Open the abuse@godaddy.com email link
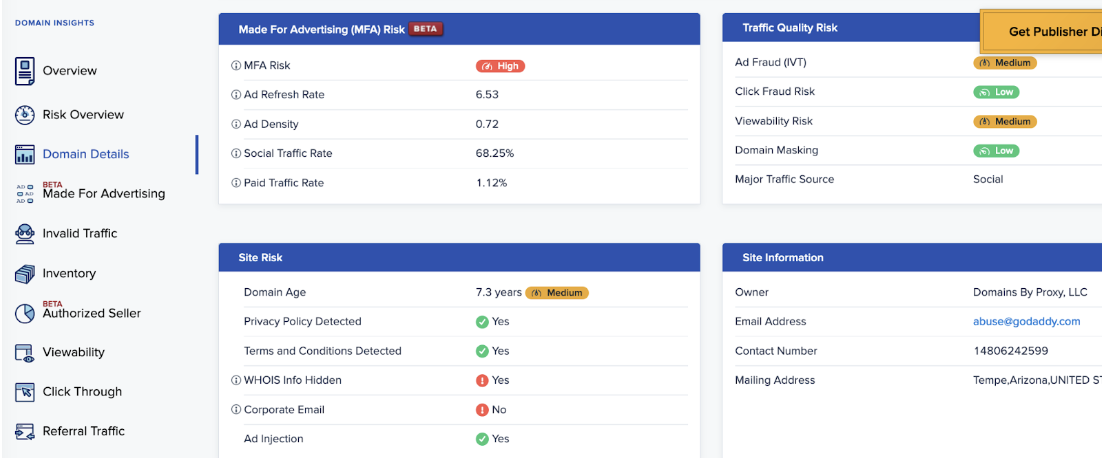The image size is (1102, 458). tap(1026, 322)
